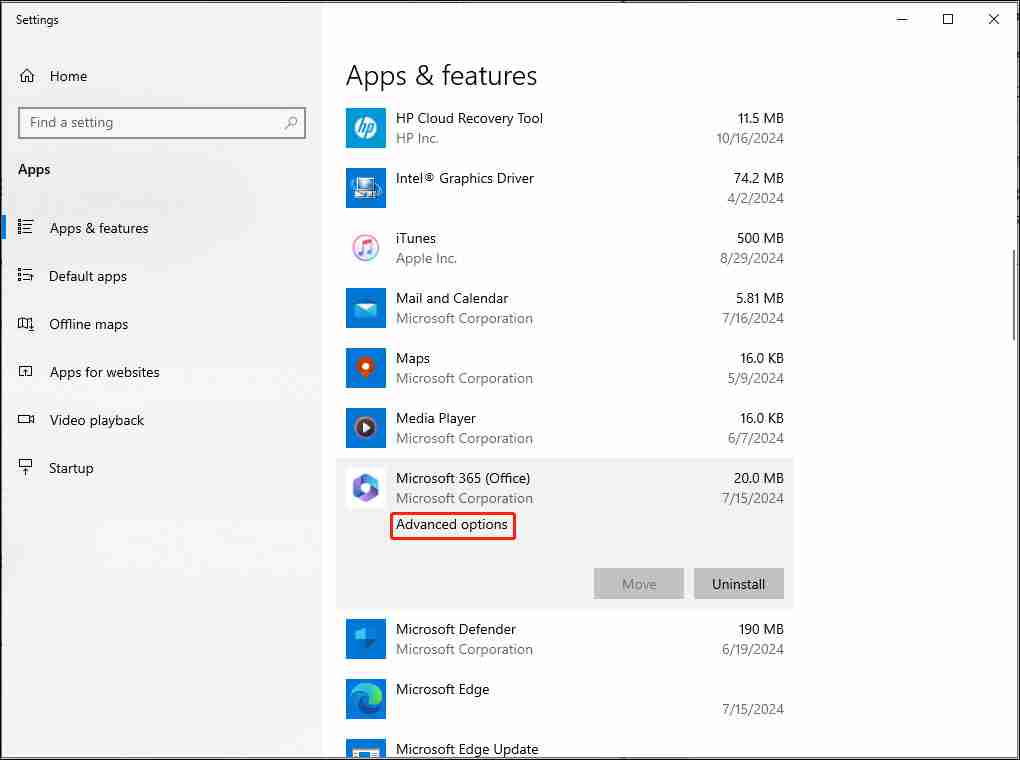Click the 190 MB size for Microsoft Defender
1020x760 pixels.
[x=761, y=629]
